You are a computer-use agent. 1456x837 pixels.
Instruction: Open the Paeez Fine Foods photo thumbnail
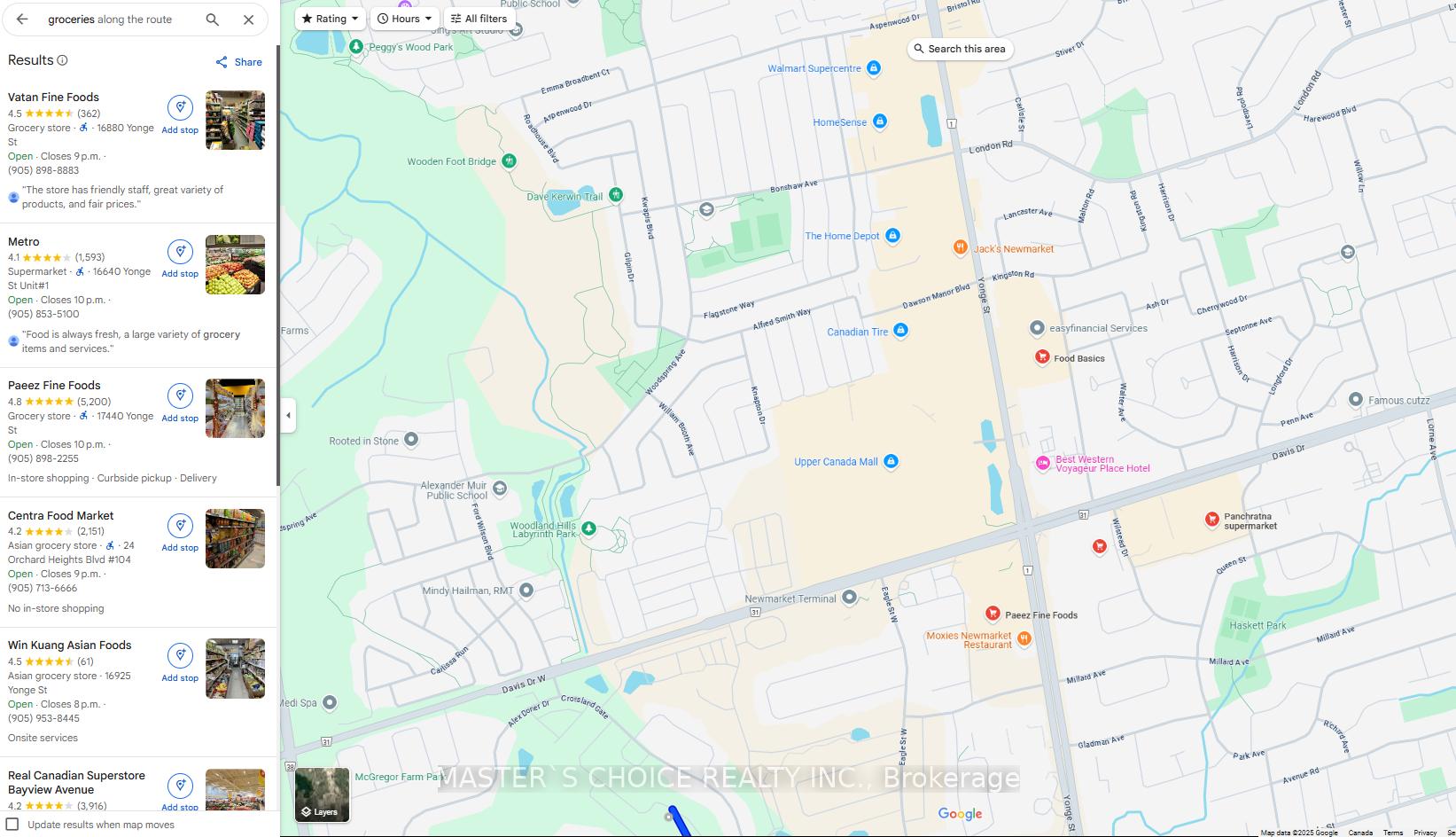[235, 408]
